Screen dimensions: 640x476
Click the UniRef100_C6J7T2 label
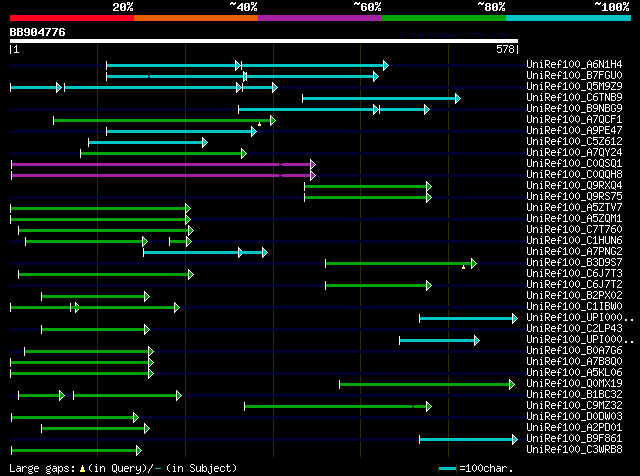point(574,285)
